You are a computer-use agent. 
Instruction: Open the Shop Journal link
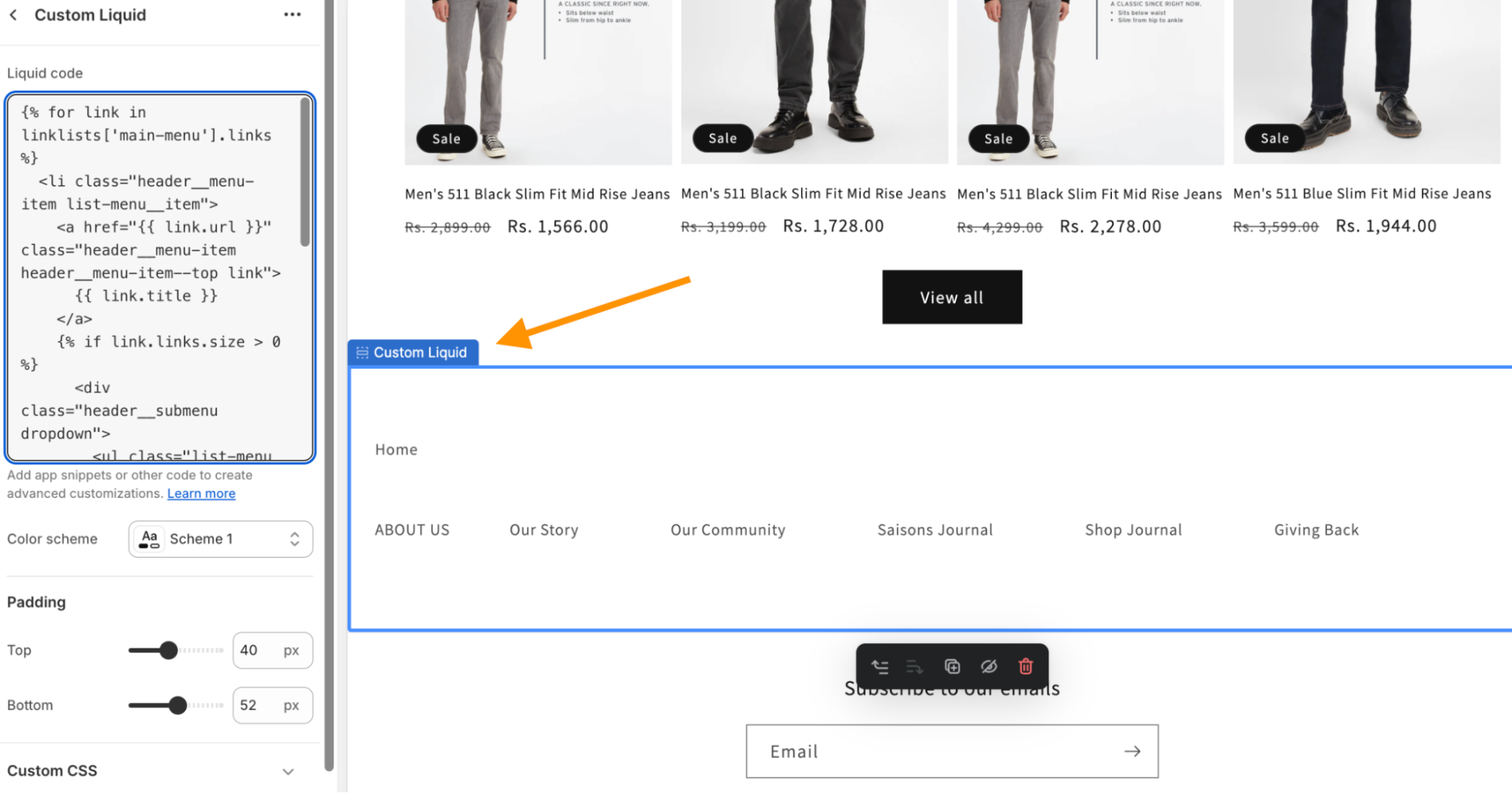tap(1133, 530)
